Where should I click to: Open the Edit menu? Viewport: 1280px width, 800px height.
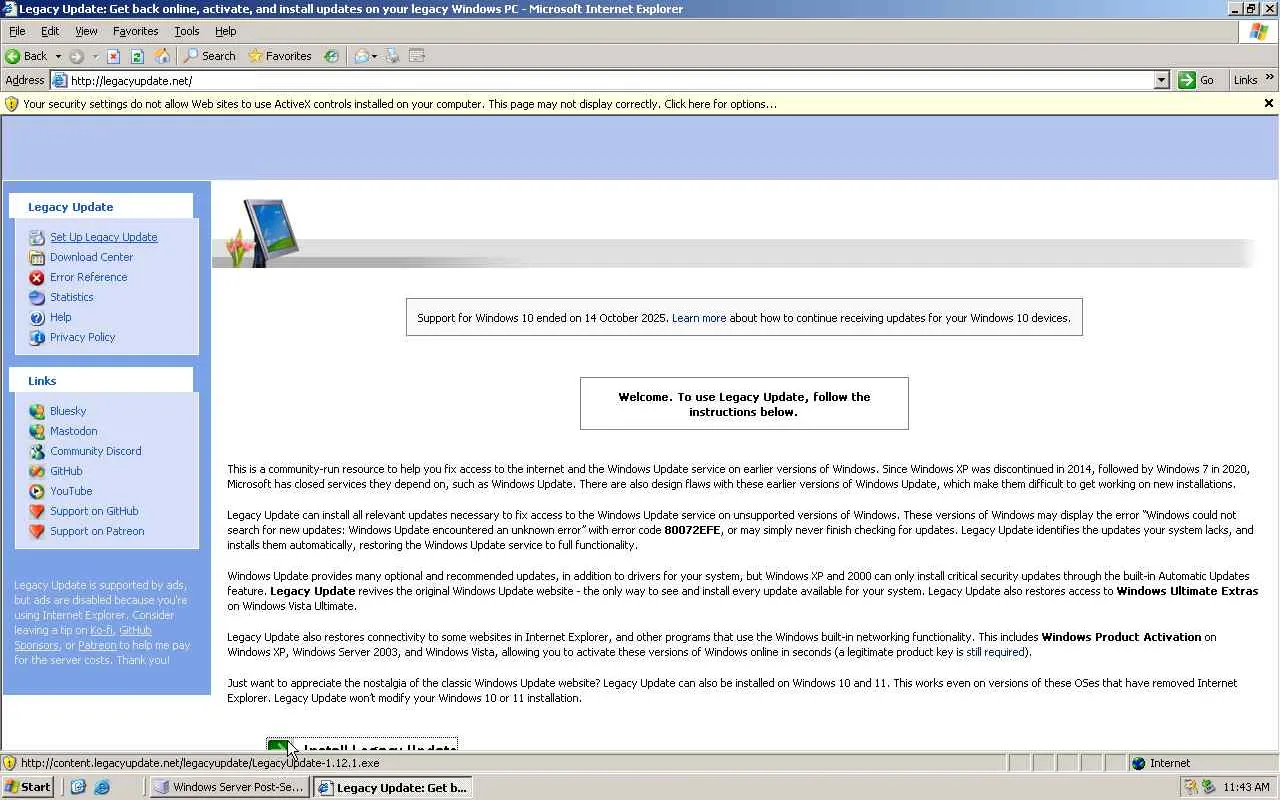pyautogui.click(x=50, y=31)
